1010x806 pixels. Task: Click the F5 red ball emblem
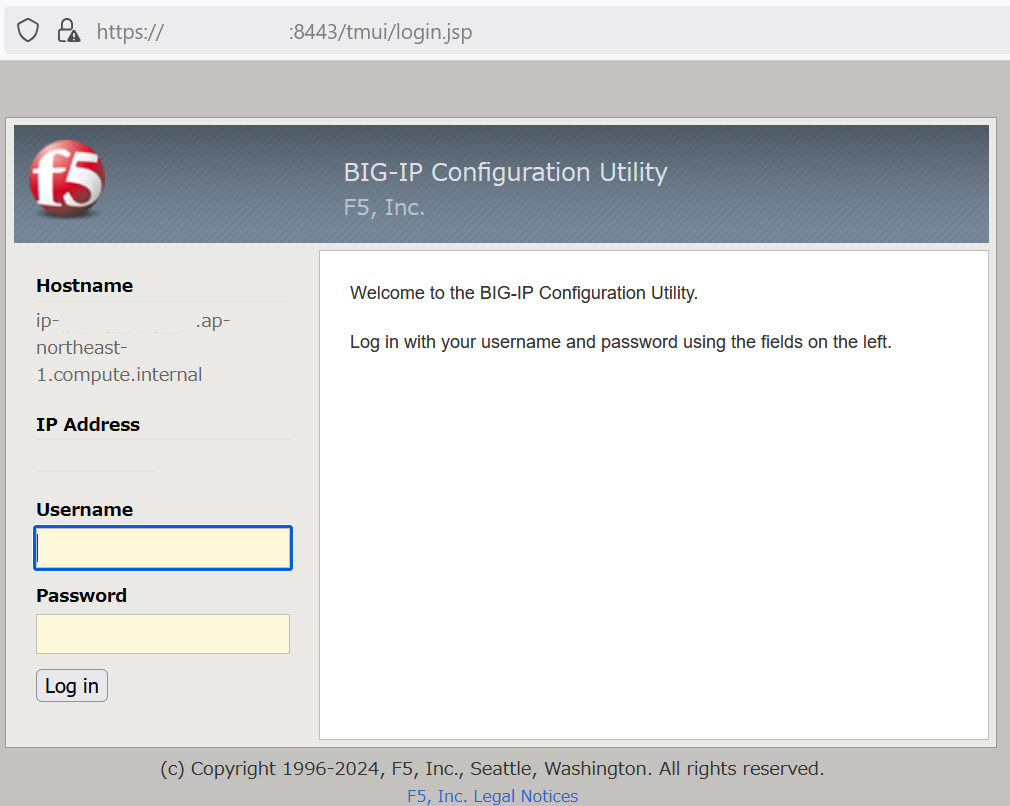(x=67, y=177)
